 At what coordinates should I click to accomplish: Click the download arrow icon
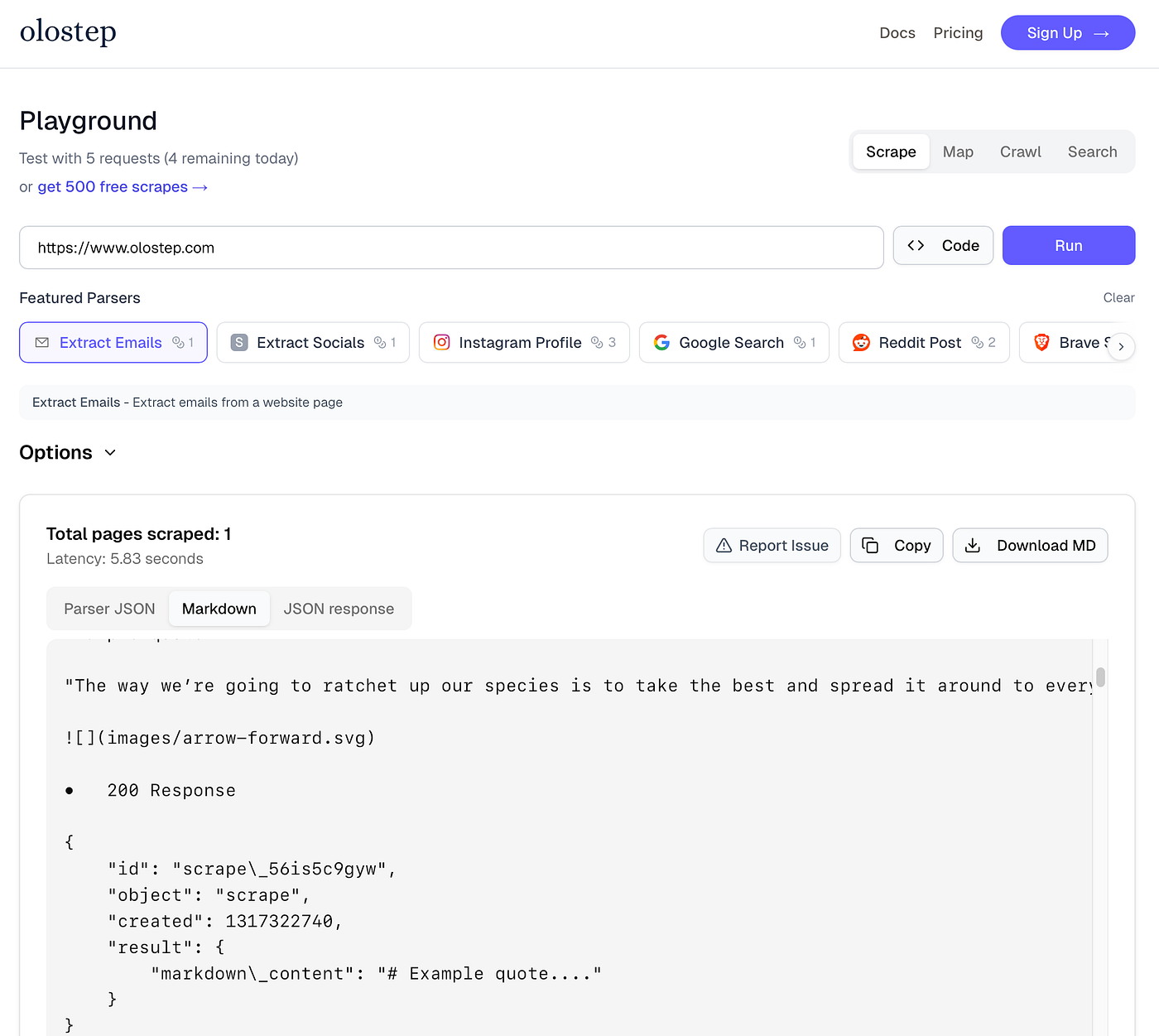click(x=973, y=545)
